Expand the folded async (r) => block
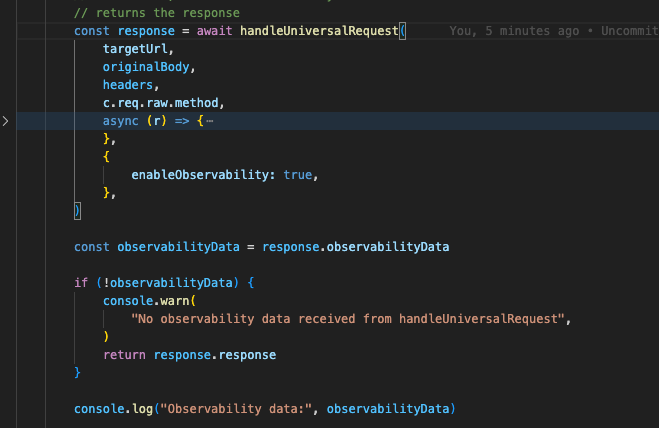Screen dimensions: 659x428 point(5,121)
